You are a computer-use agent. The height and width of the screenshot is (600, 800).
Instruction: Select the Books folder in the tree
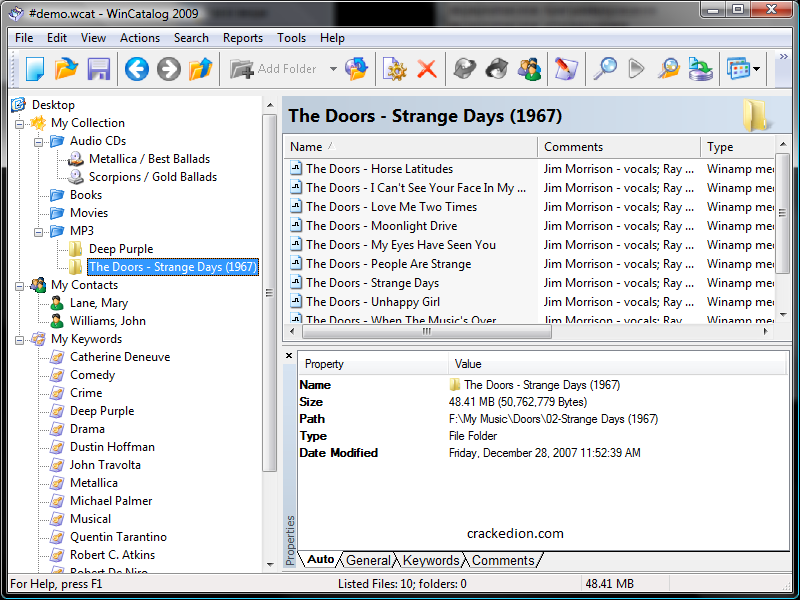click(86, 195)
